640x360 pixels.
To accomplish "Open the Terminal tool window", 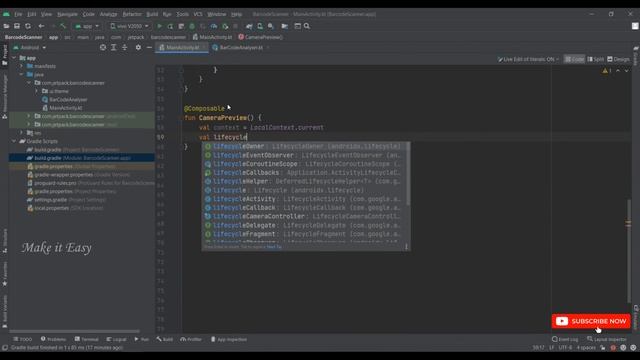I will coord(87,339).
